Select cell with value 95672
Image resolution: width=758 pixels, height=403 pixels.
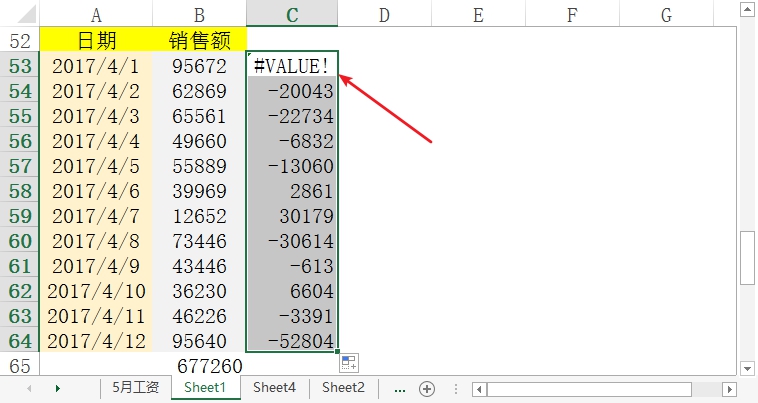[x=199, y=65]
